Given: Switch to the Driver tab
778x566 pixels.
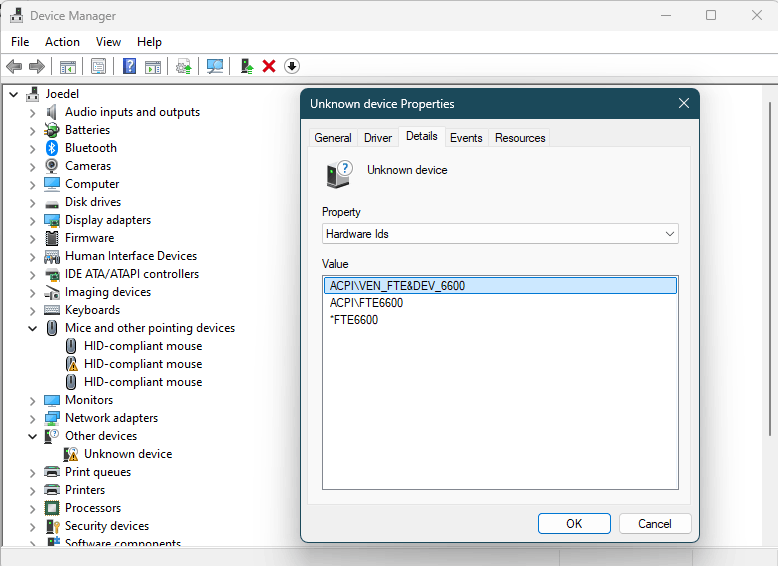Looking at the screenshot, I should point(378,137).
